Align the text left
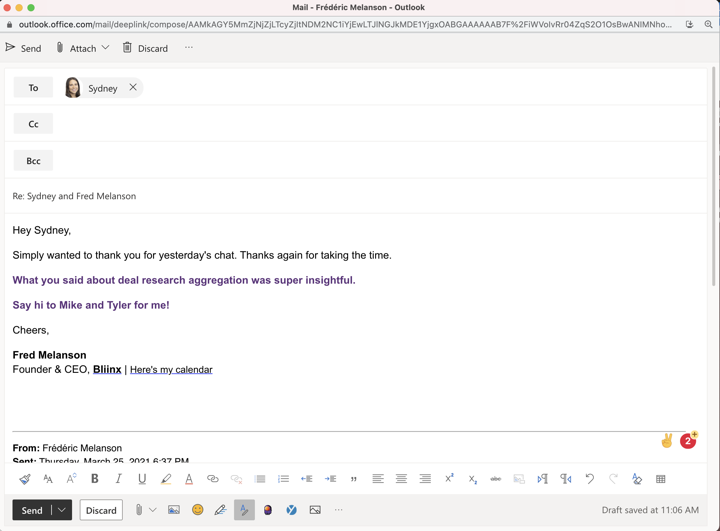This screenshot has width=720, height=531. coord(378,479)
